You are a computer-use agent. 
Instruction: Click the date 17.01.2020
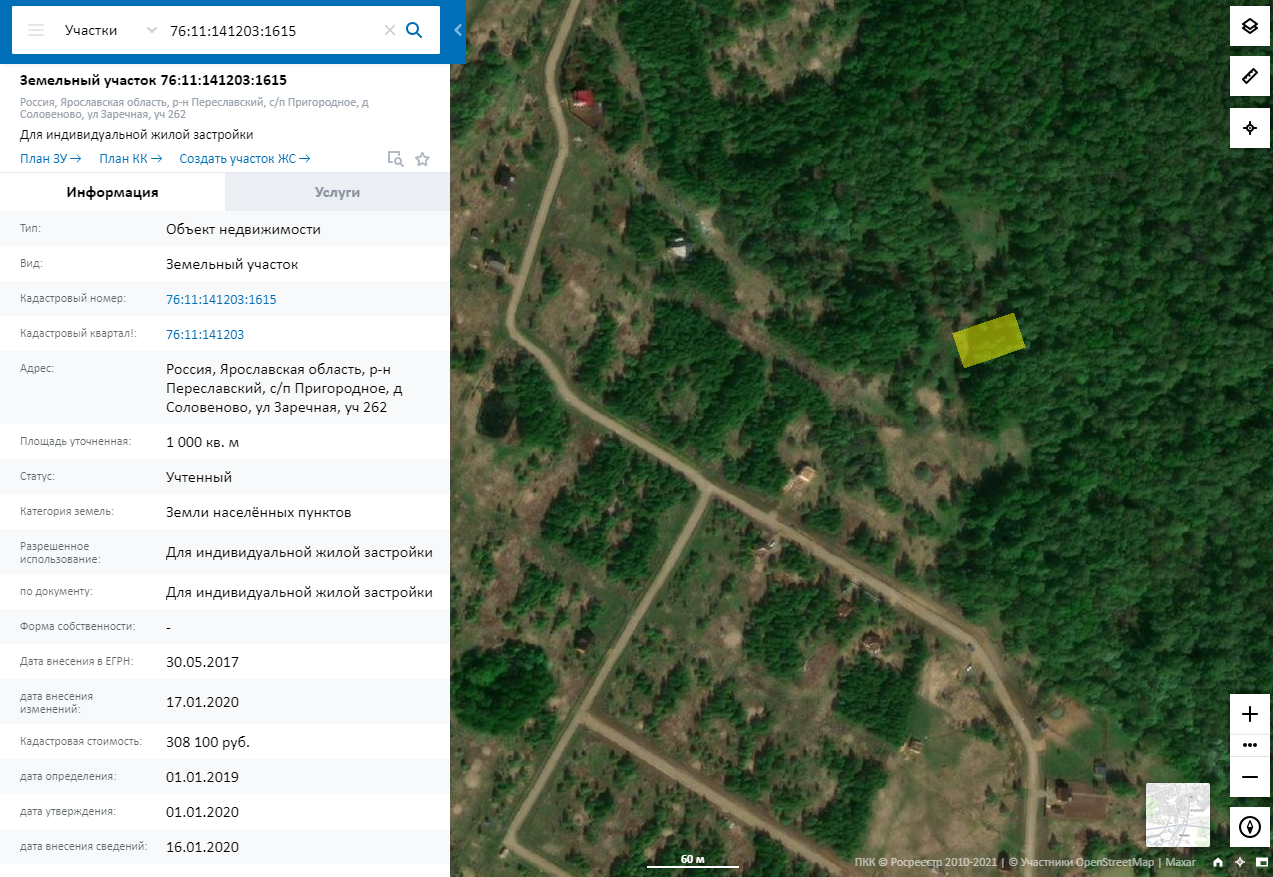203,702
